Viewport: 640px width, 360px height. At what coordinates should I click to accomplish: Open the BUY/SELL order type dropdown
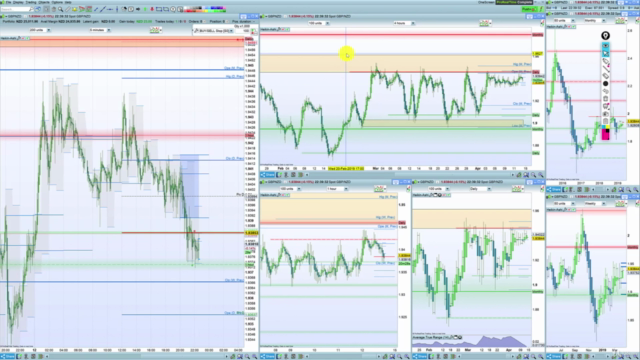pos(213,31)
